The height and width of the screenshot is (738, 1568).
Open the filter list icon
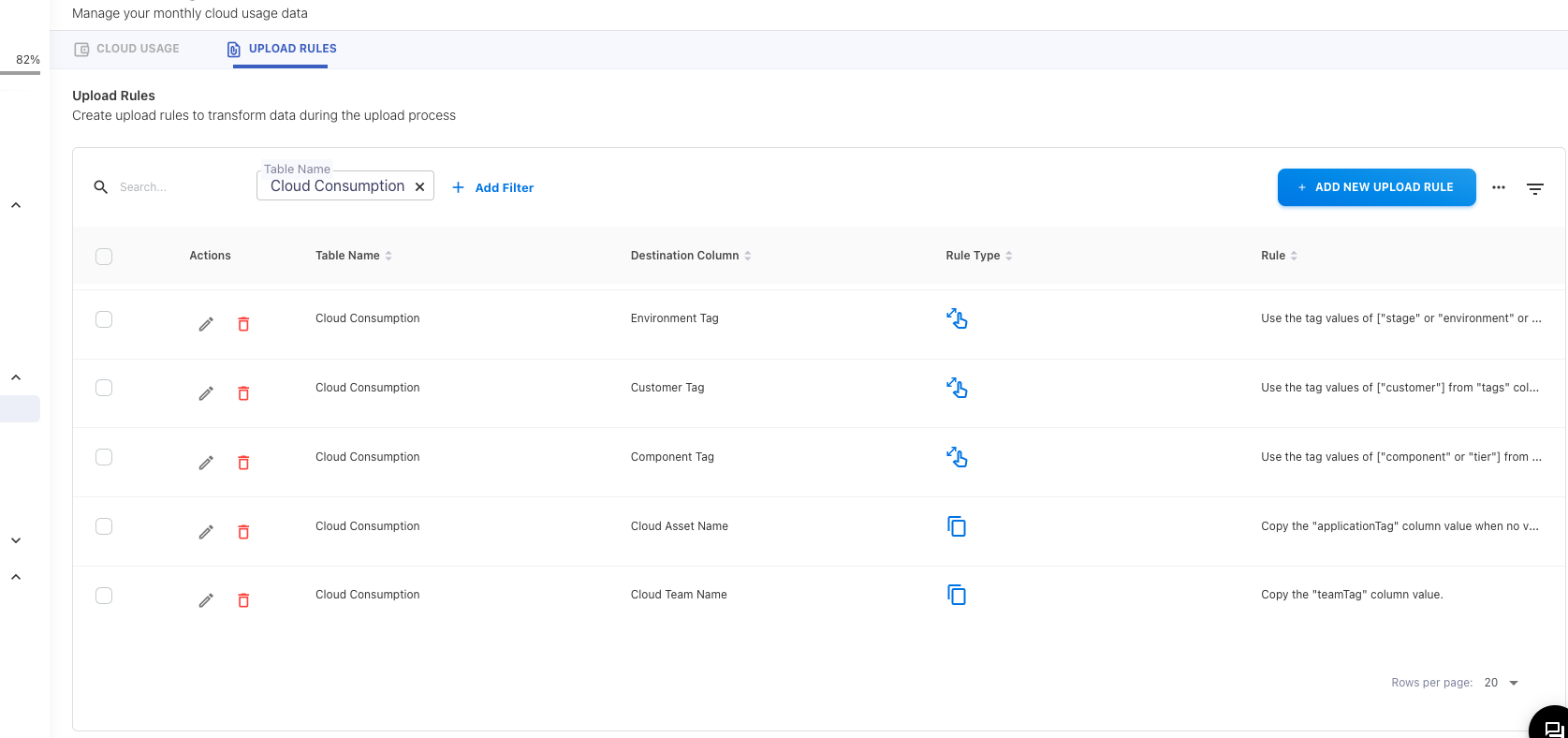[1535, 188]
